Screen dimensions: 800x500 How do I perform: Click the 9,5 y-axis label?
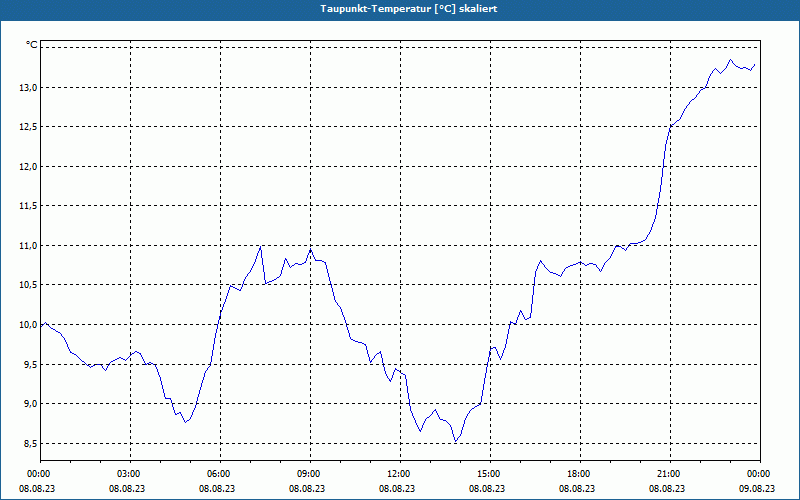point(31,364)
